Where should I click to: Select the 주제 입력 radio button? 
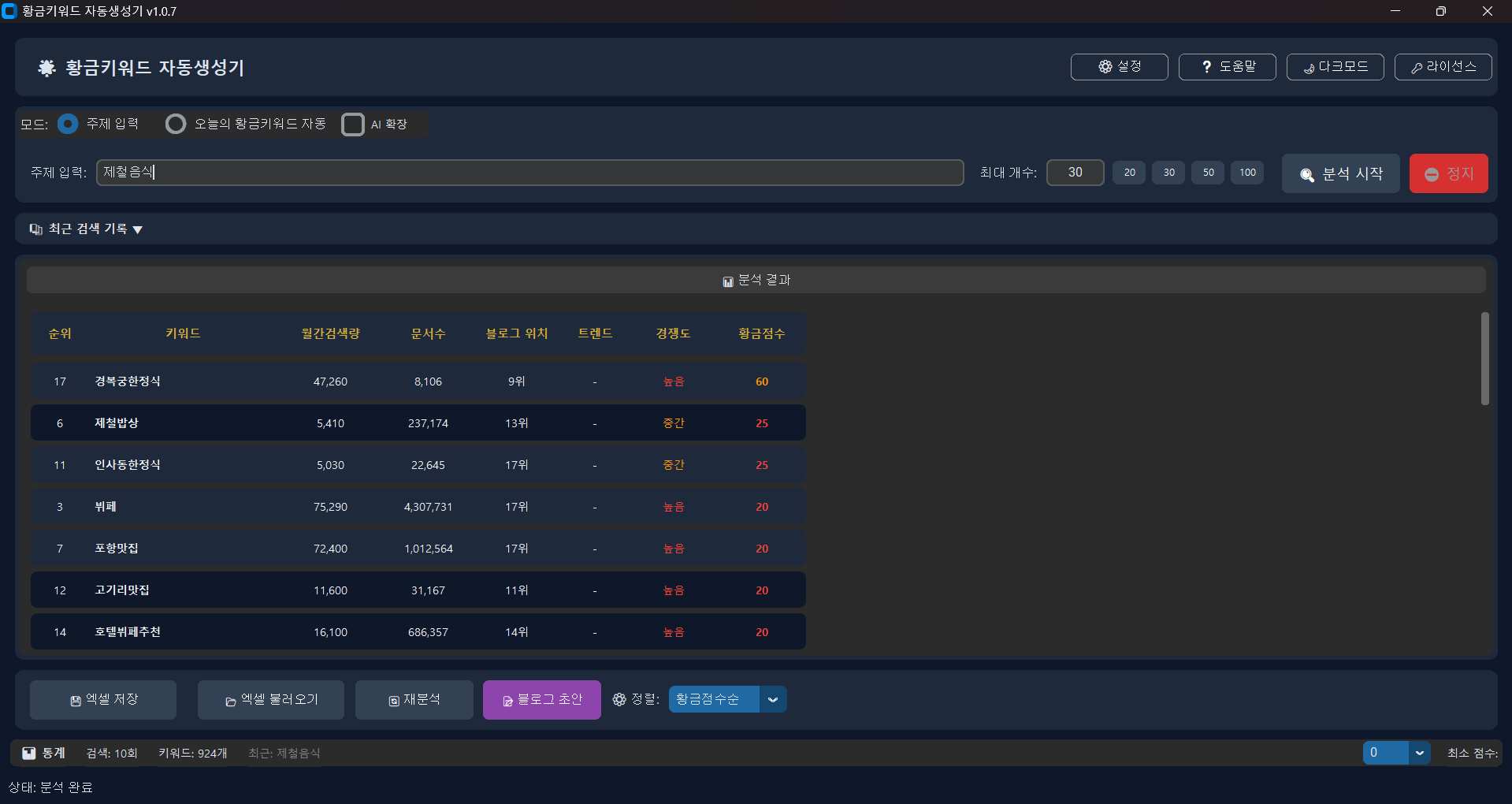coord(68,124)
